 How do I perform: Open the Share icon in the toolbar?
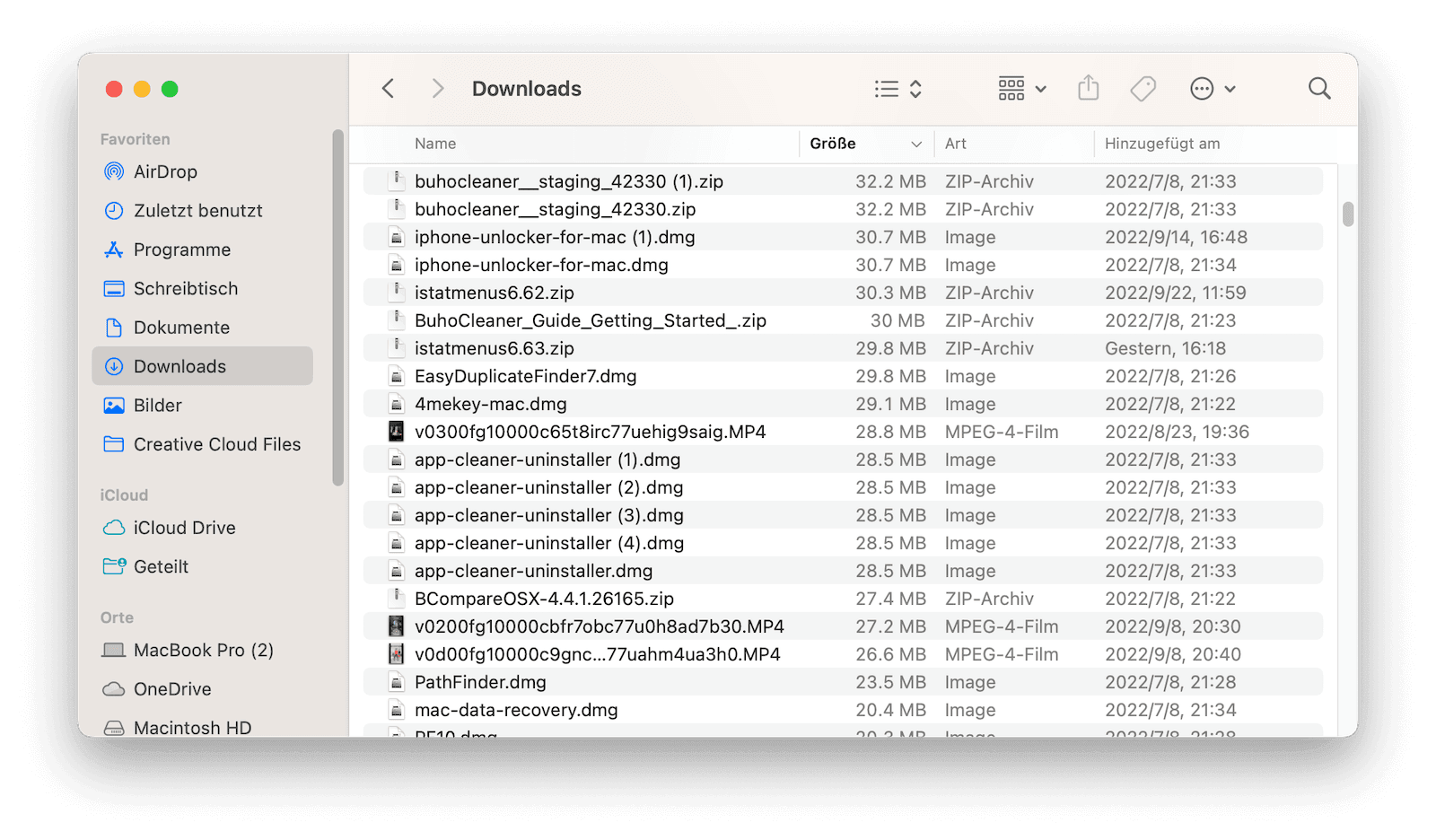[1089, 88]
